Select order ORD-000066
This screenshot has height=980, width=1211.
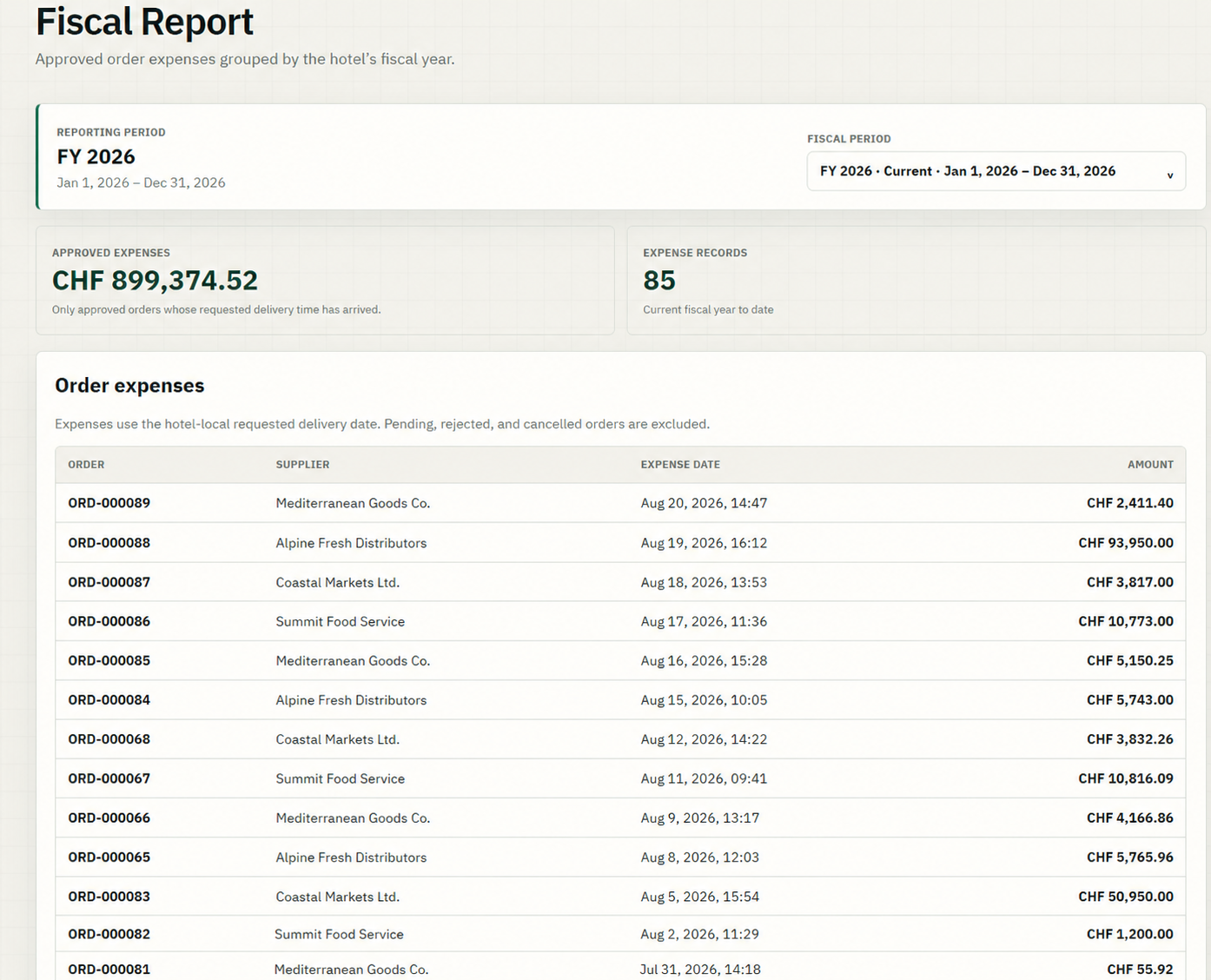109,818
